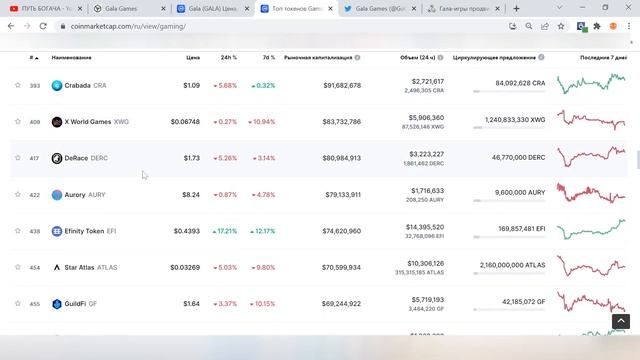Sort by Наименование column header

pos(71,58)
